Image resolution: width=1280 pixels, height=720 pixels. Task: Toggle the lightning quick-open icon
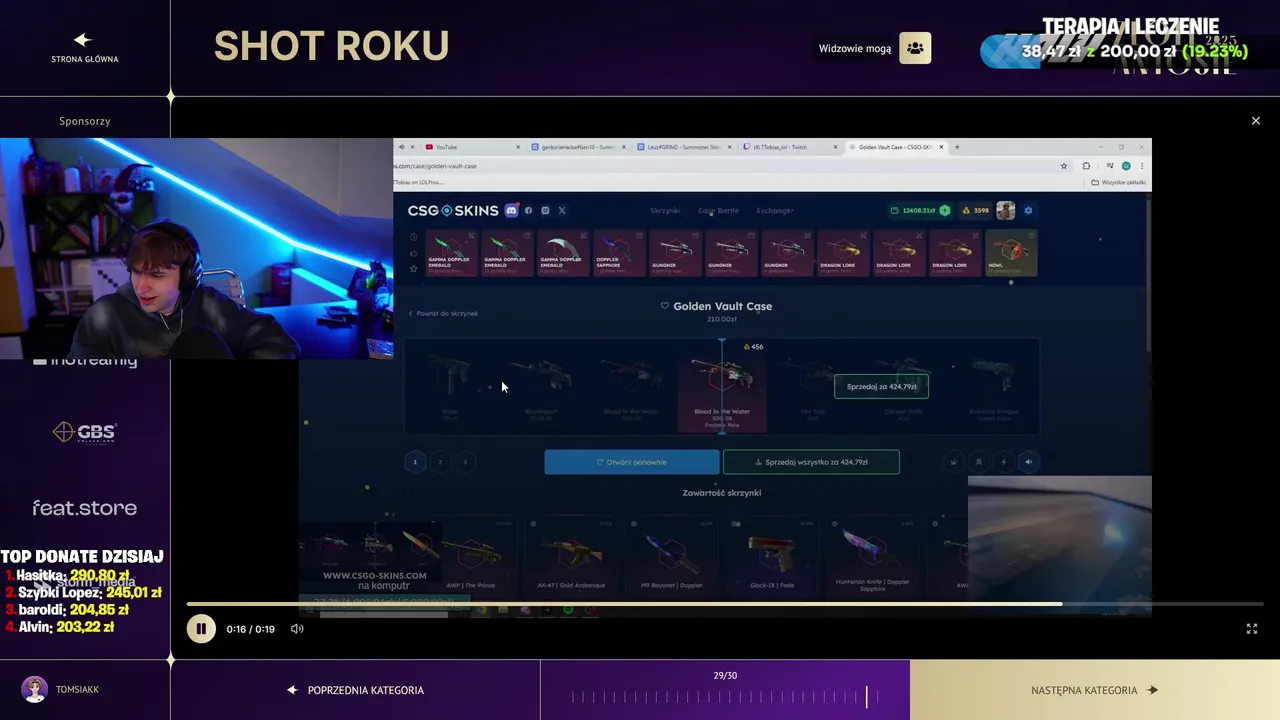click(1004, 462)
